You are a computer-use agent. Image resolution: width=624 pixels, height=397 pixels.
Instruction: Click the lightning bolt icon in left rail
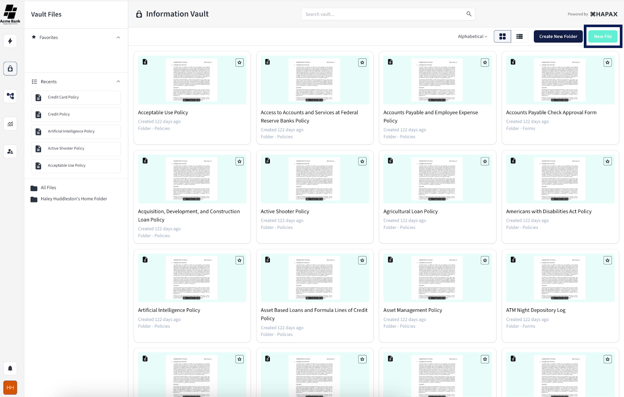tap(10, 41)
